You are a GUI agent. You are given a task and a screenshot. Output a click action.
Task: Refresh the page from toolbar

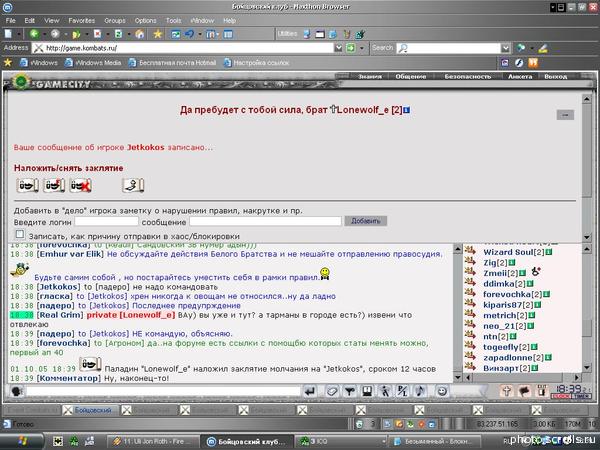pyautogui.click(x=119, y=34)
